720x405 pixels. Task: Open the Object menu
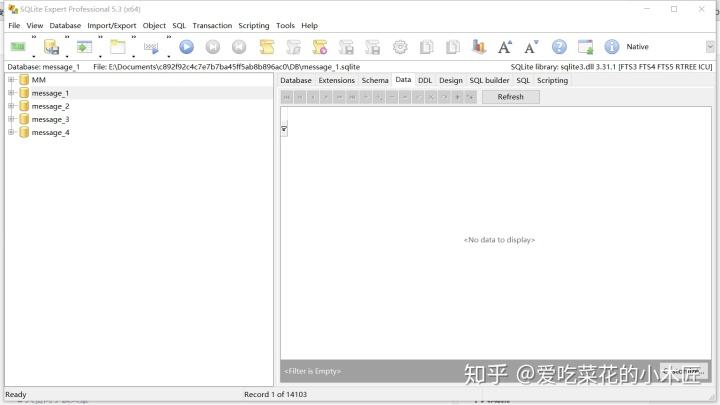click(x=154, y=26)
